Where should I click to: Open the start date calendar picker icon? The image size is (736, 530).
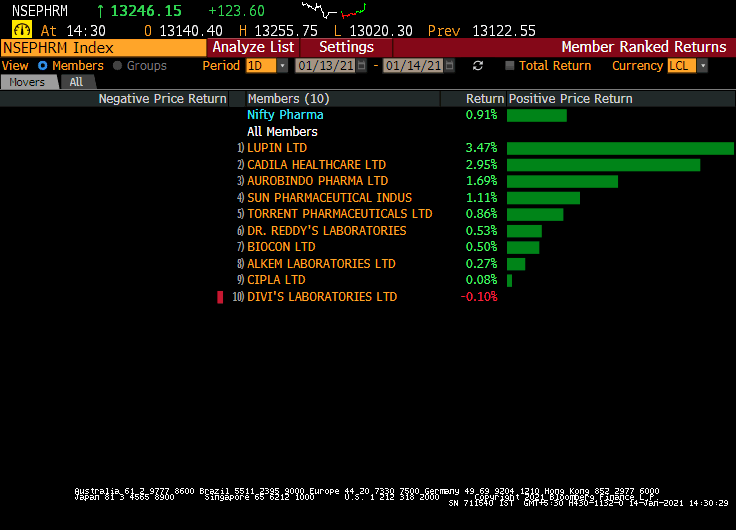[363, 66]
